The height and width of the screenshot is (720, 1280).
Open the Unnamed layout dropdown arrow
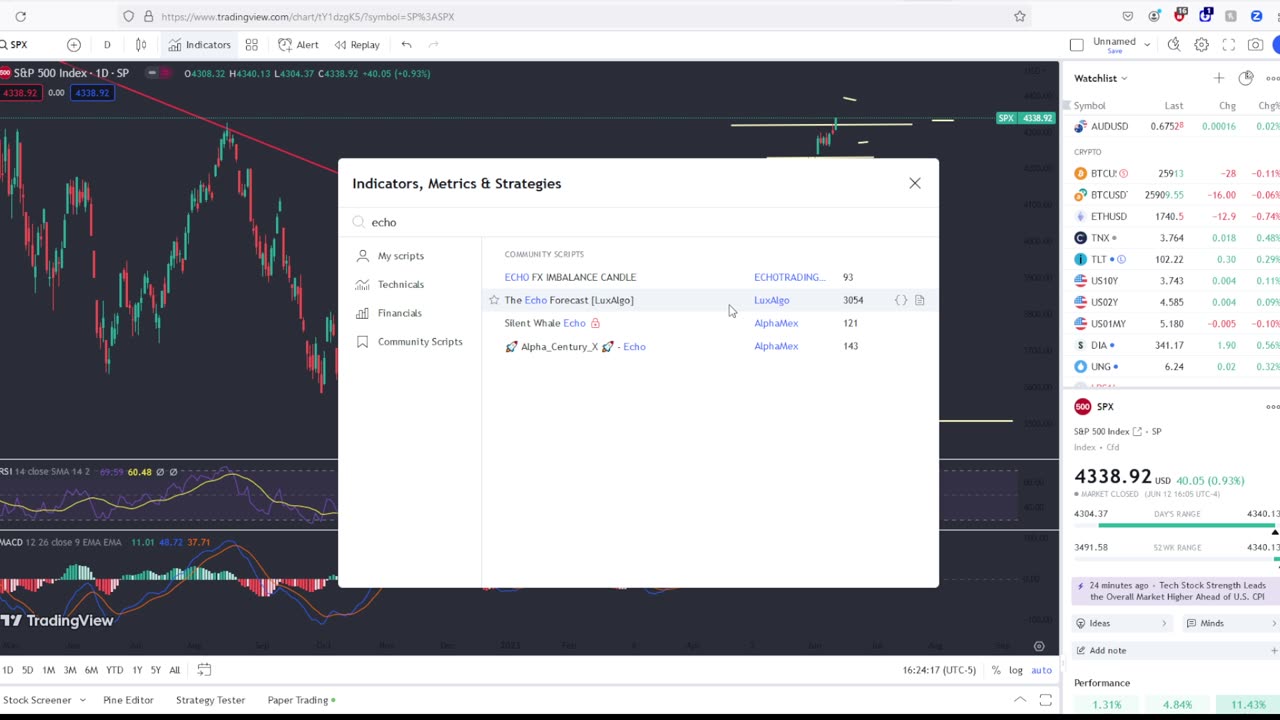[1147, 44]
